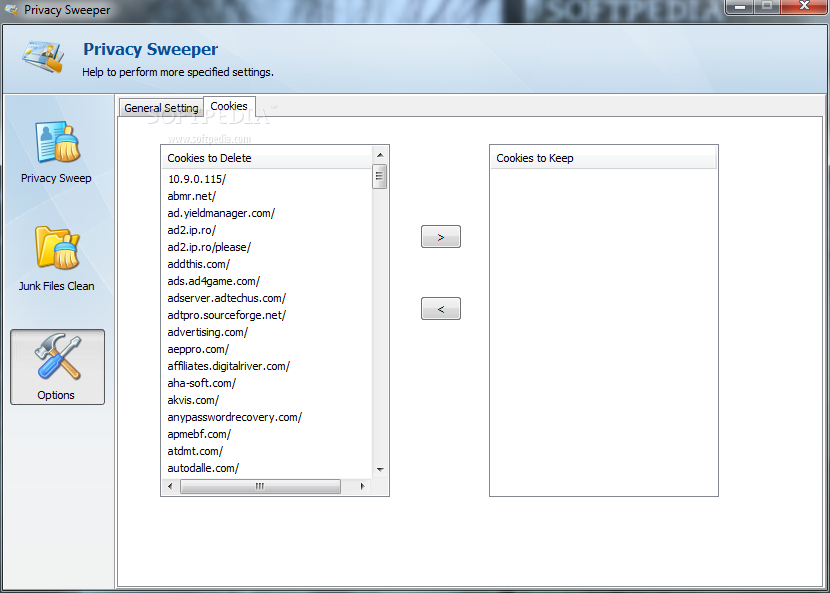
Task: Click the app icon in the title bar
Action: click(x=11, y=10)
